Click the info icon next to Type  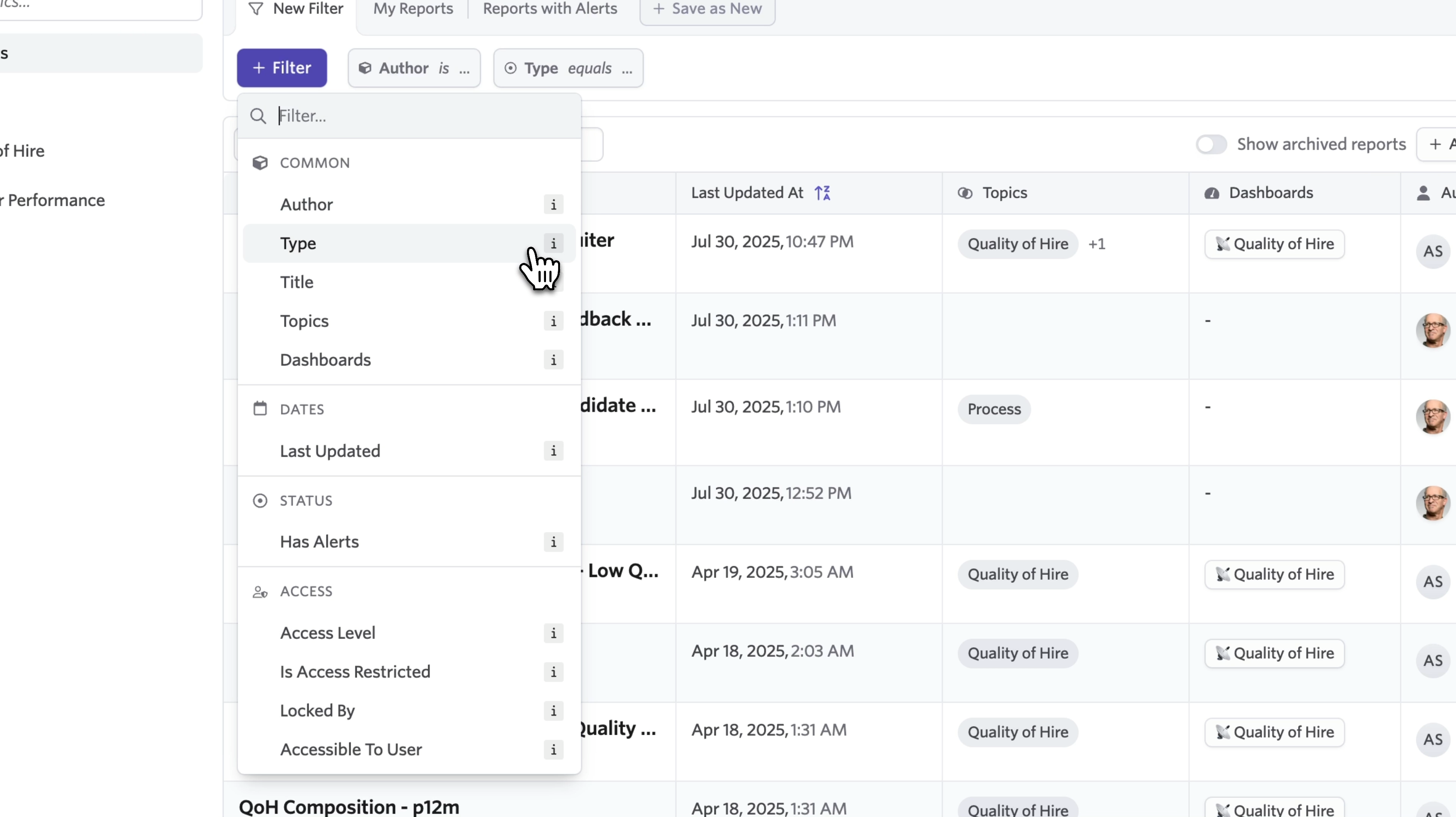553,244
